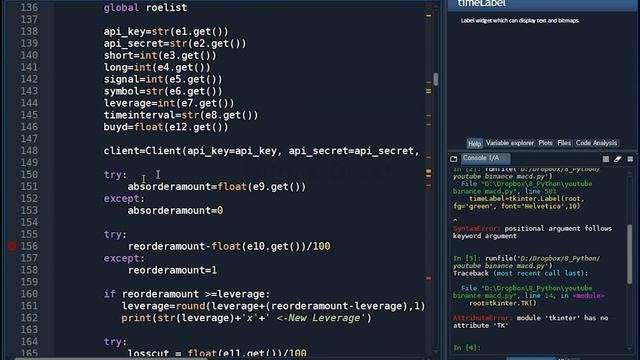Click the In [3]: runfile command line

tap(527, 262)
